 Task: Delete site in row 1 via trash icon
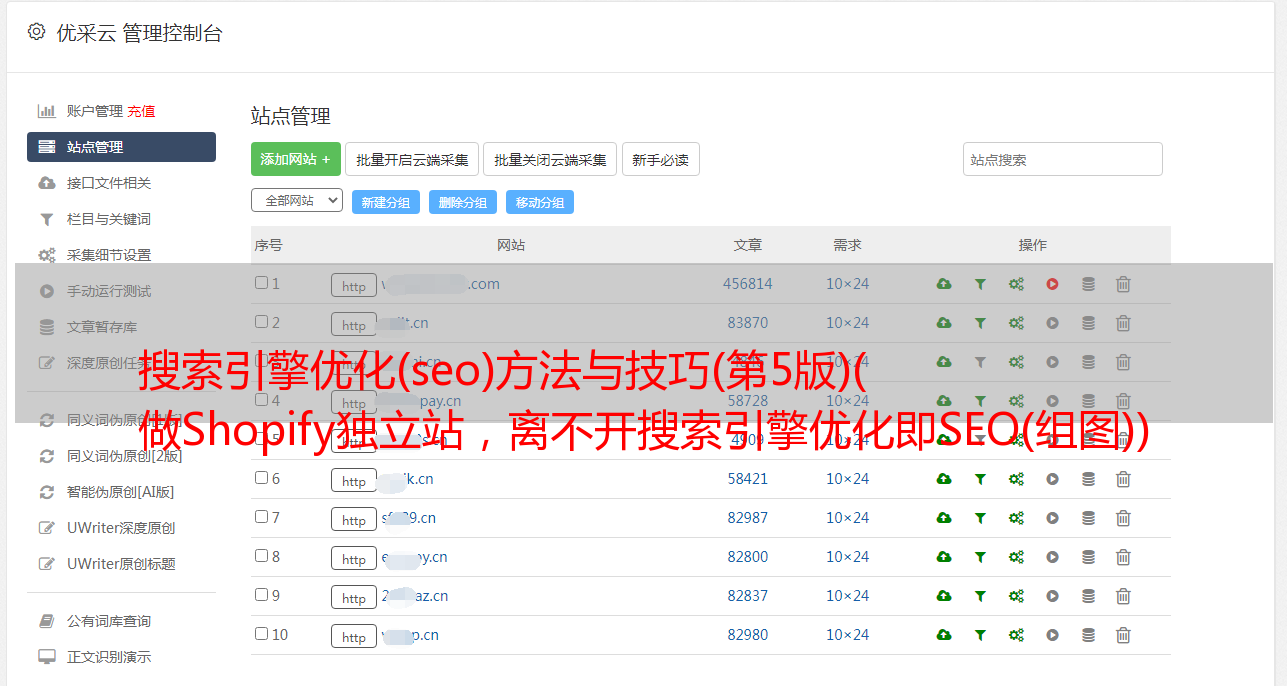1123,284
